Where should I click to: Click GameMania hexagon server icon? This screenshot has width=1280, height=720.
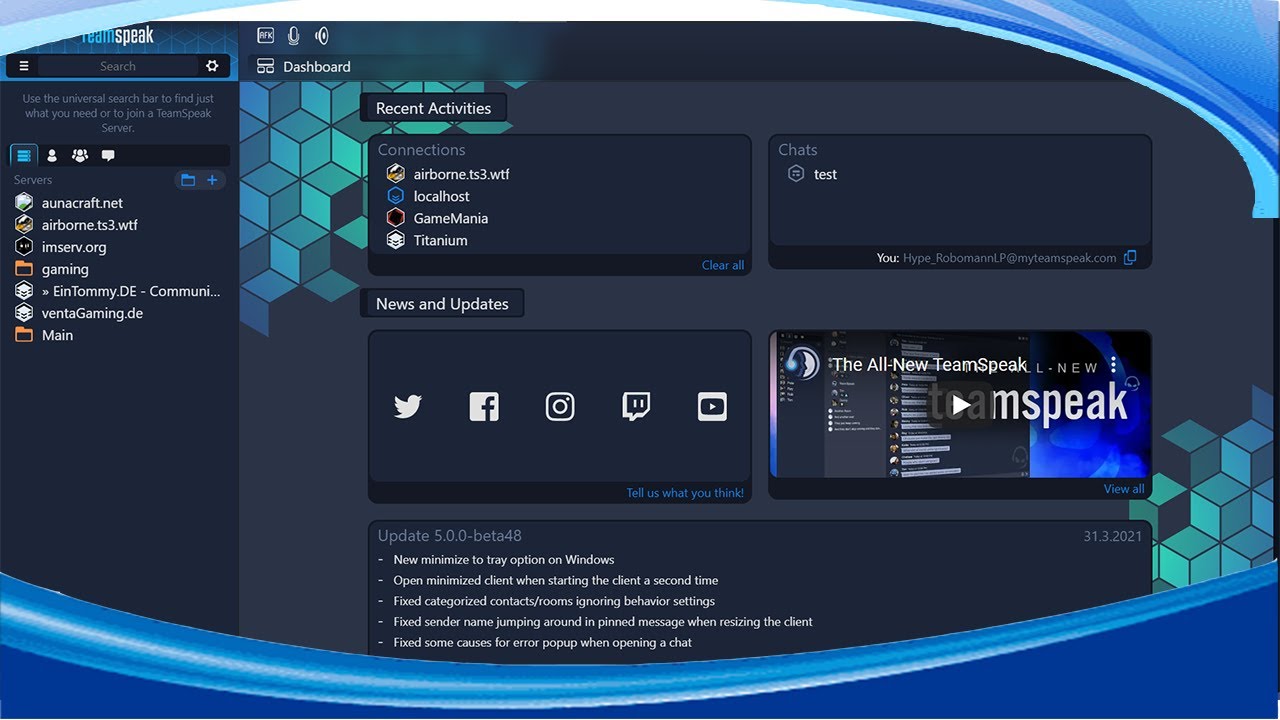(x=396, y=218)
